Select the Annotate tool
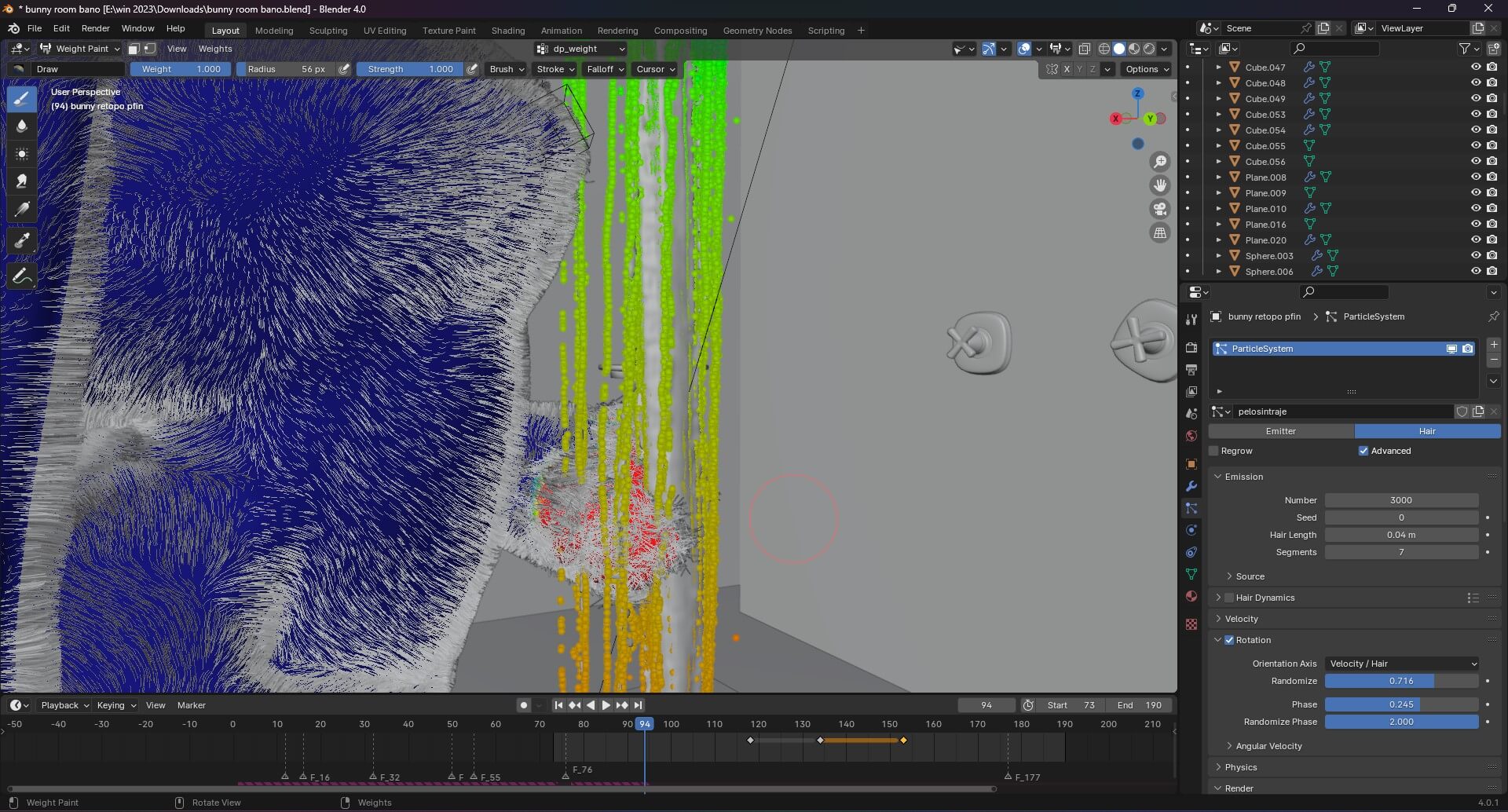The height and width of the screenshot is (812, 1508). coord(22,276)
